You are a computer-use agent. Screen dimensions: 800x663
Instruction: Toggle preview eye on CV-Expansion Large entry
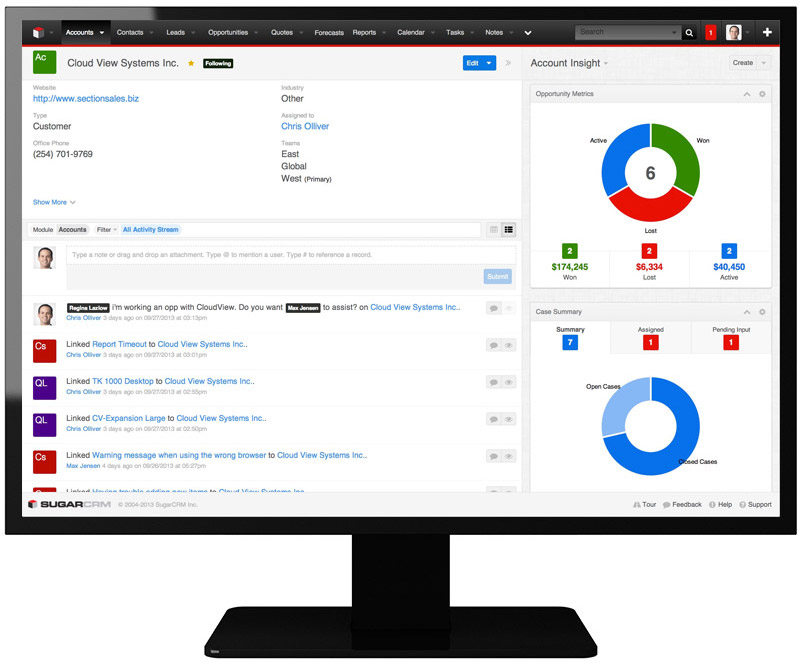(x=509, y=420)
